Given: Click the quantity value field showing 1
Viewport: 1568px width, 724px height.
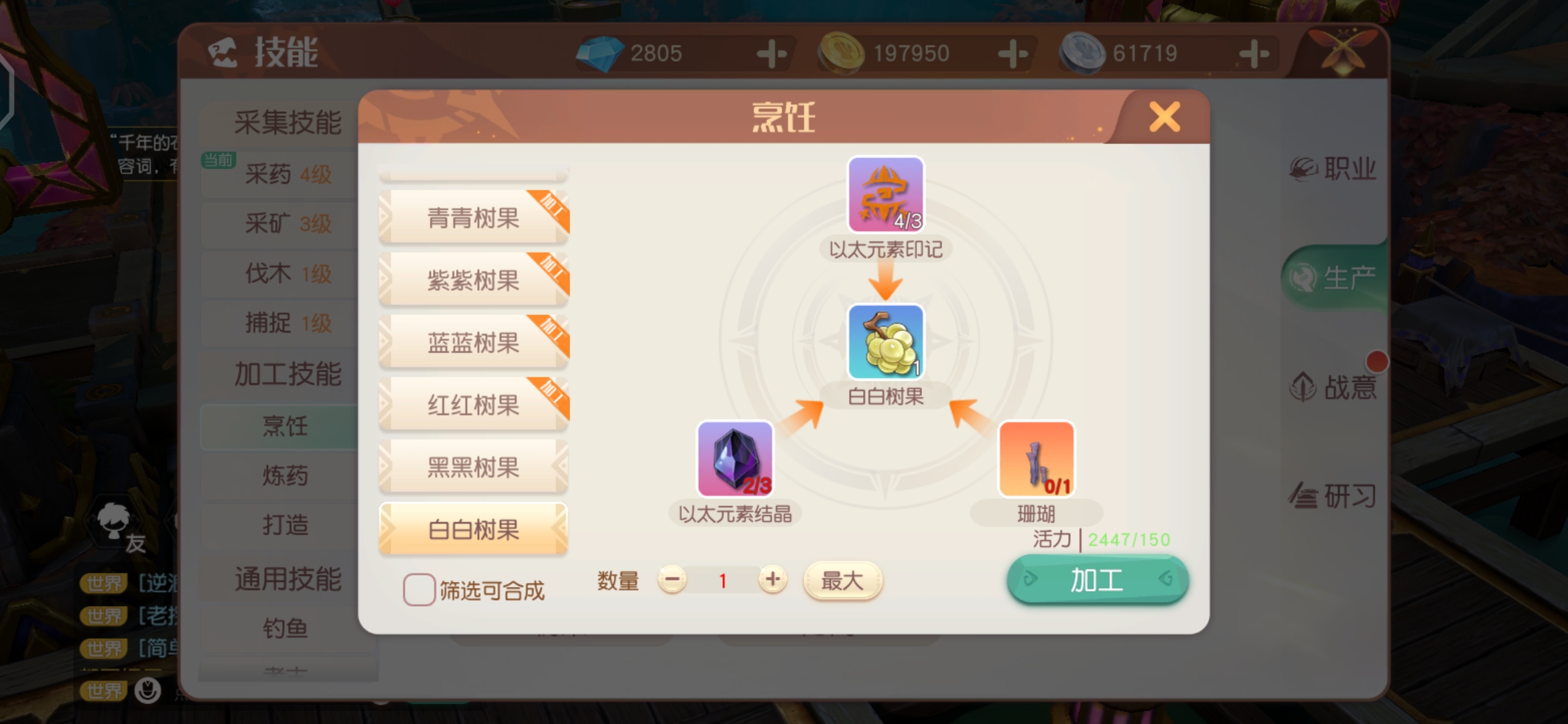Looking at the screenshot, I should pyautogui.click(x=722, y=581).
